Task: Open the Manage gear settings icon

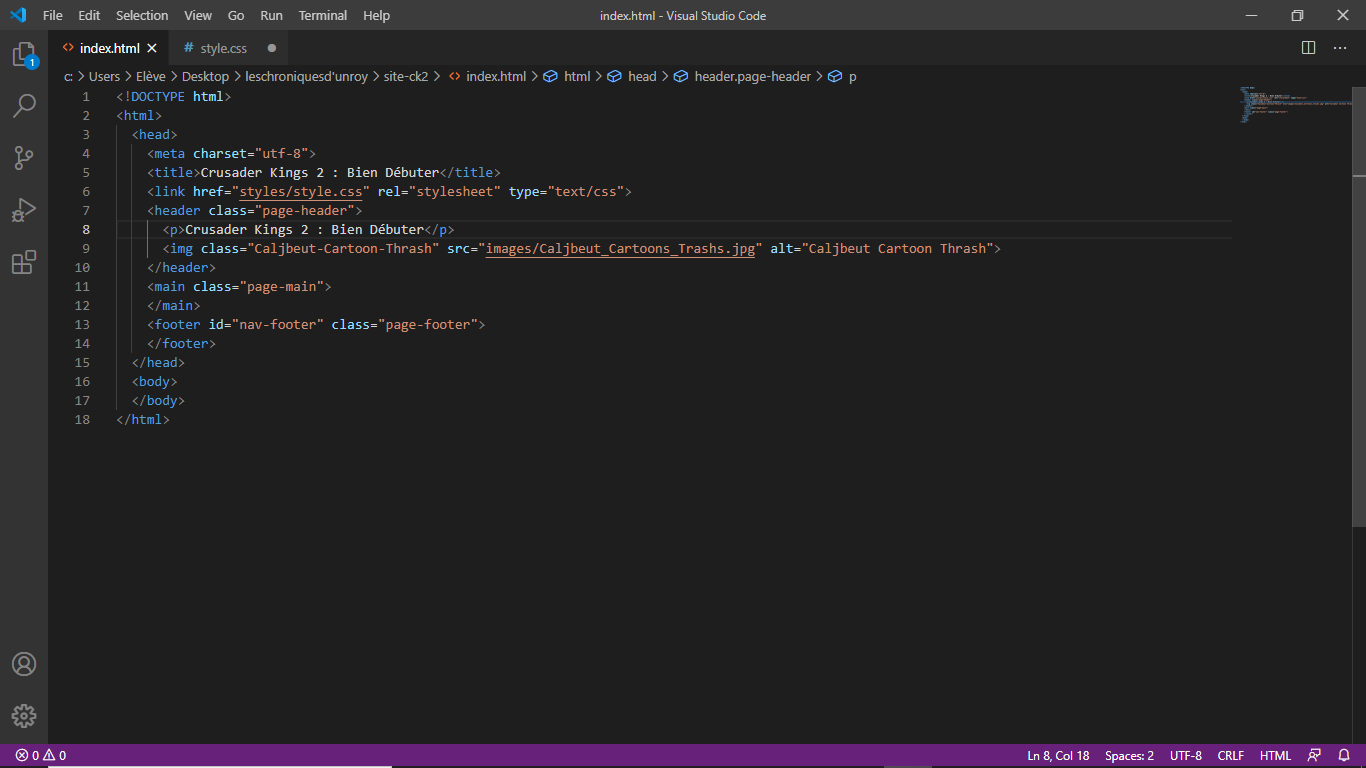Action: pos(24,716)
